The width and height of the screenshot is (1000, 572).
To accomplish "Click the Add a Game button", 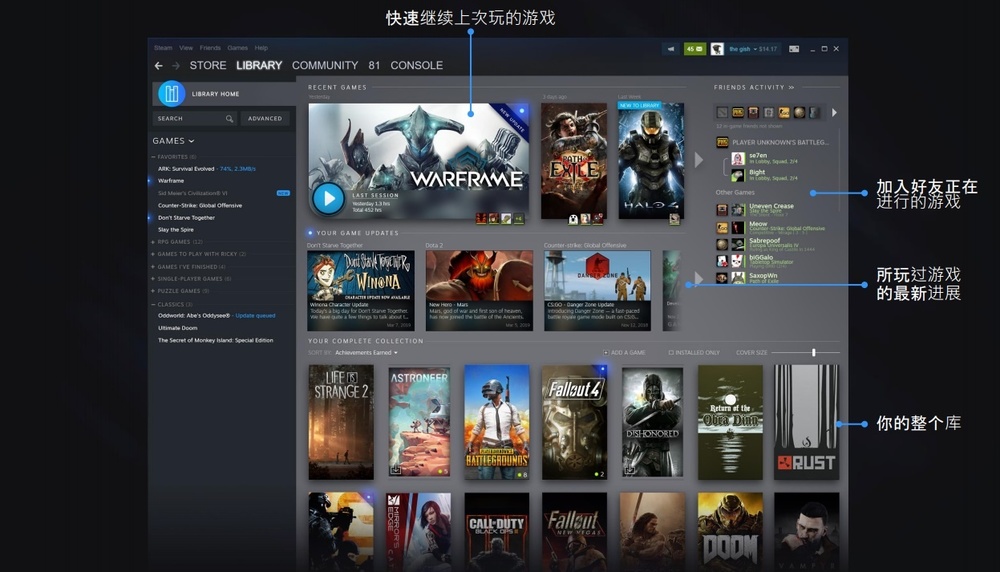I will pyautogui.click(x=626, y=353).
